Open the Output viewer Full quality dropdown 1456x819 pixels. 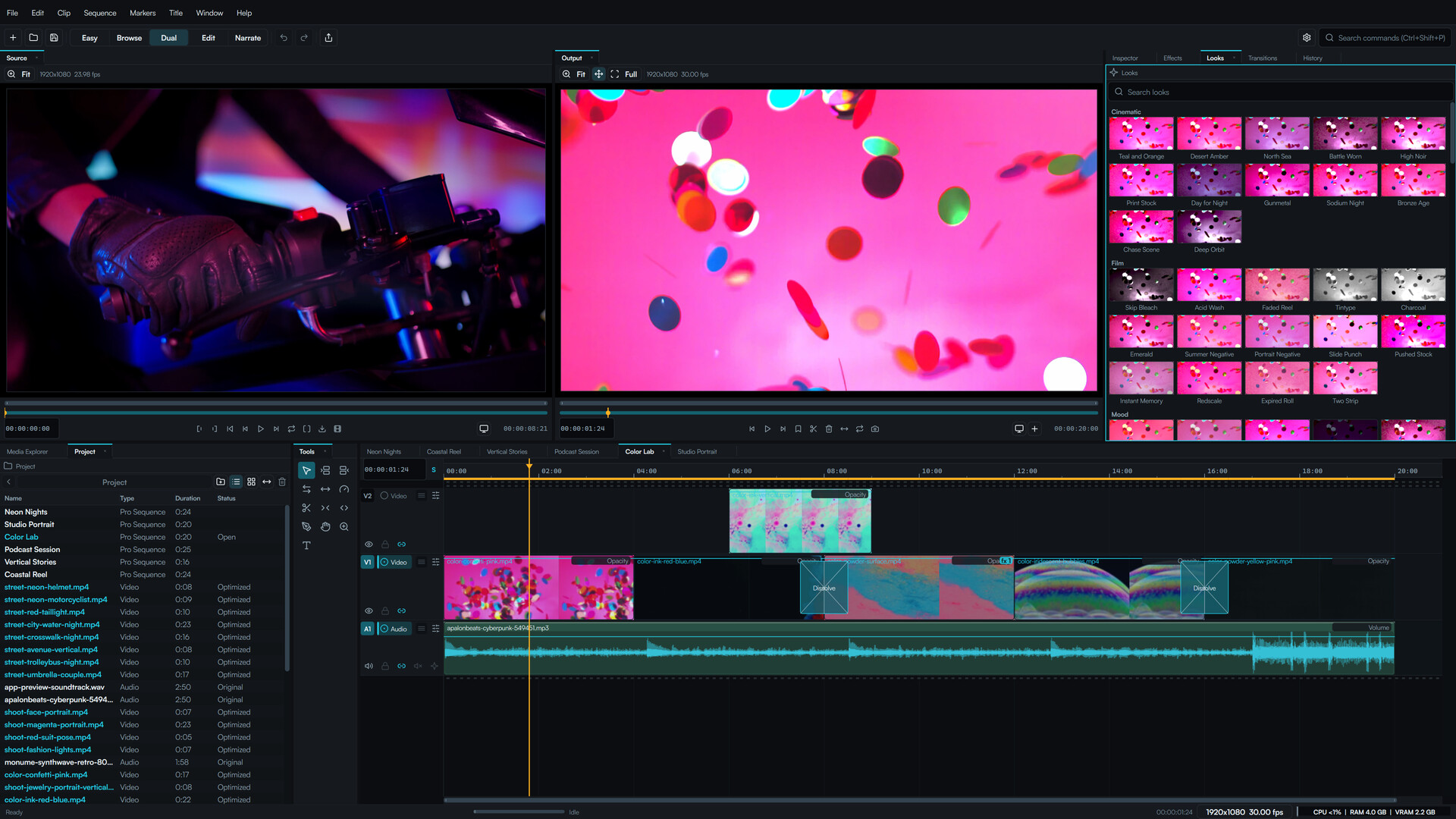coord(624,74)
